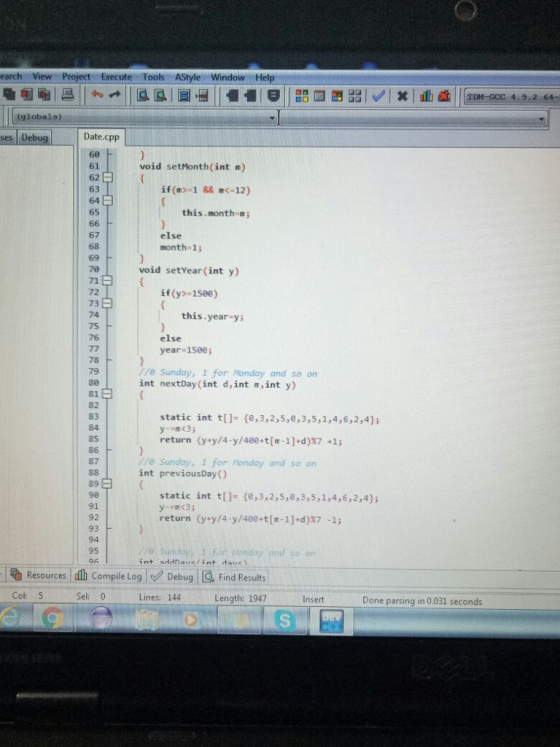Click code line 'int previousDay()'
The image size is (560, 747).
183,474
